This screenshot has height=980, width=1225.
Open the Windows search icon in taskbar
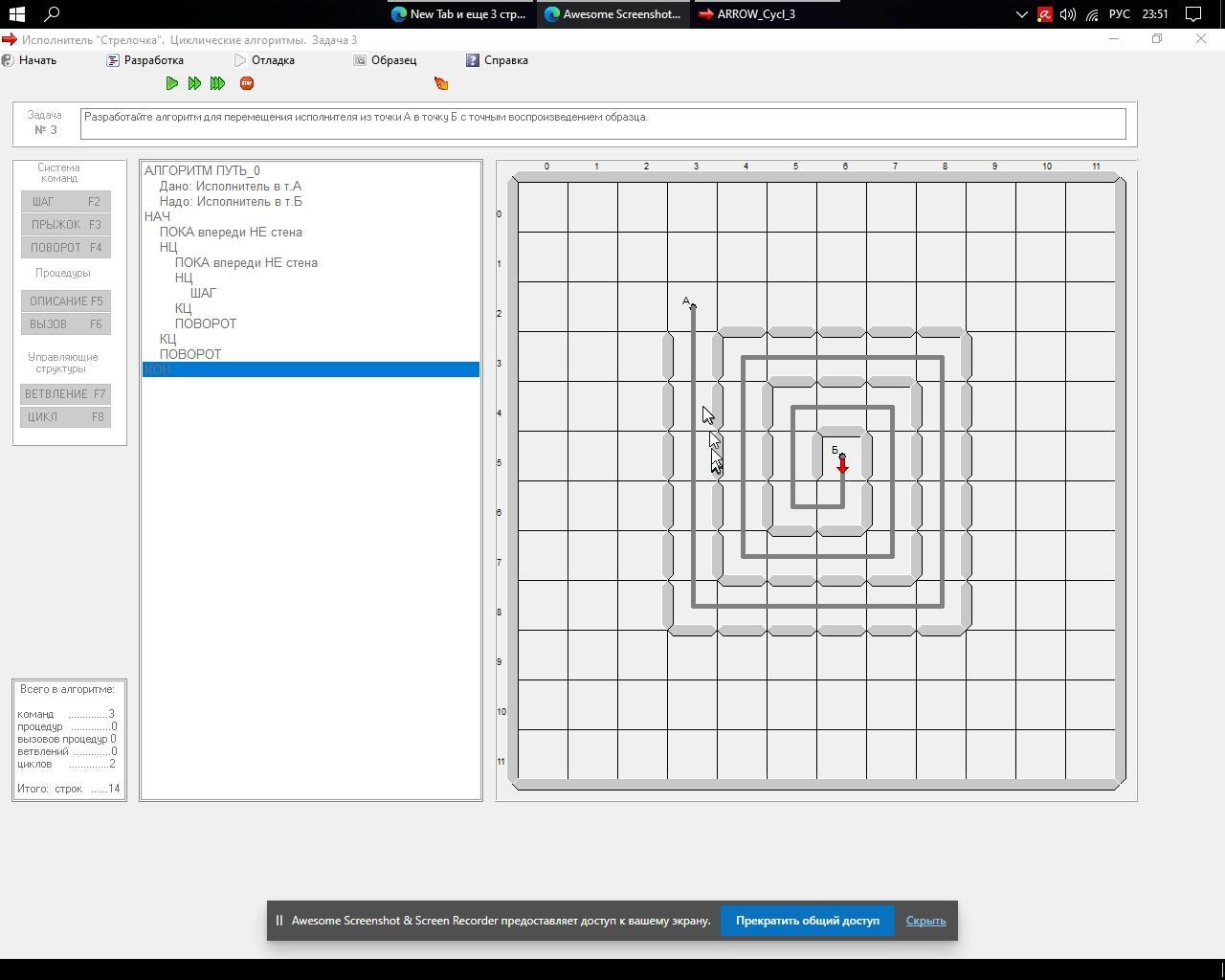click(53, 14)
